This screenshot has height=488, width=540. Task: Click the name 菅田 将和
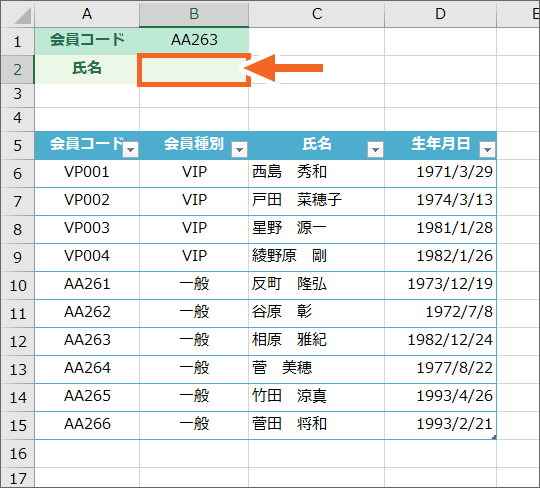pyautogui.click(x=289, y=424)
